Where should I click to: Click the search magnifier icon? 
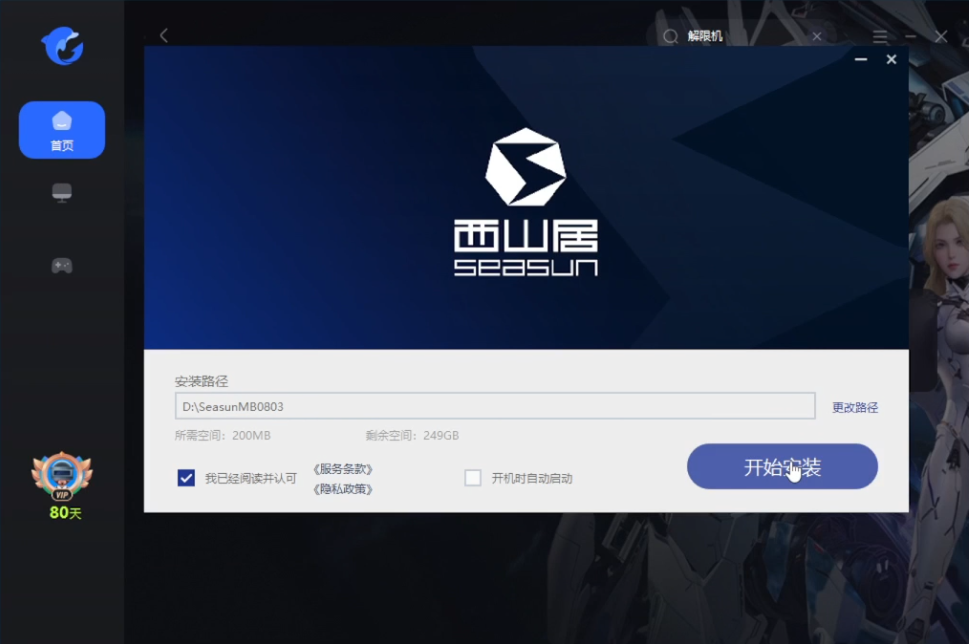click(670, 37)
